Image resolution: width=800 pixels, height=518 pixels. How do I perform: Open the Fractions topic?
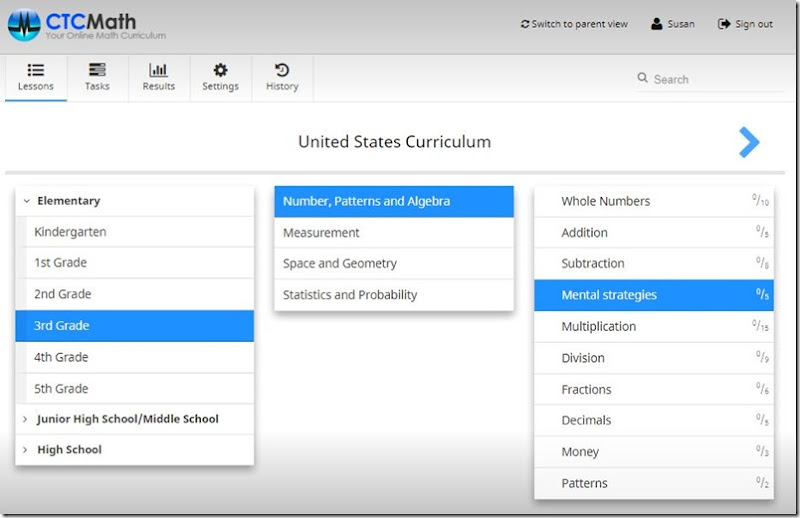[654, 389]
